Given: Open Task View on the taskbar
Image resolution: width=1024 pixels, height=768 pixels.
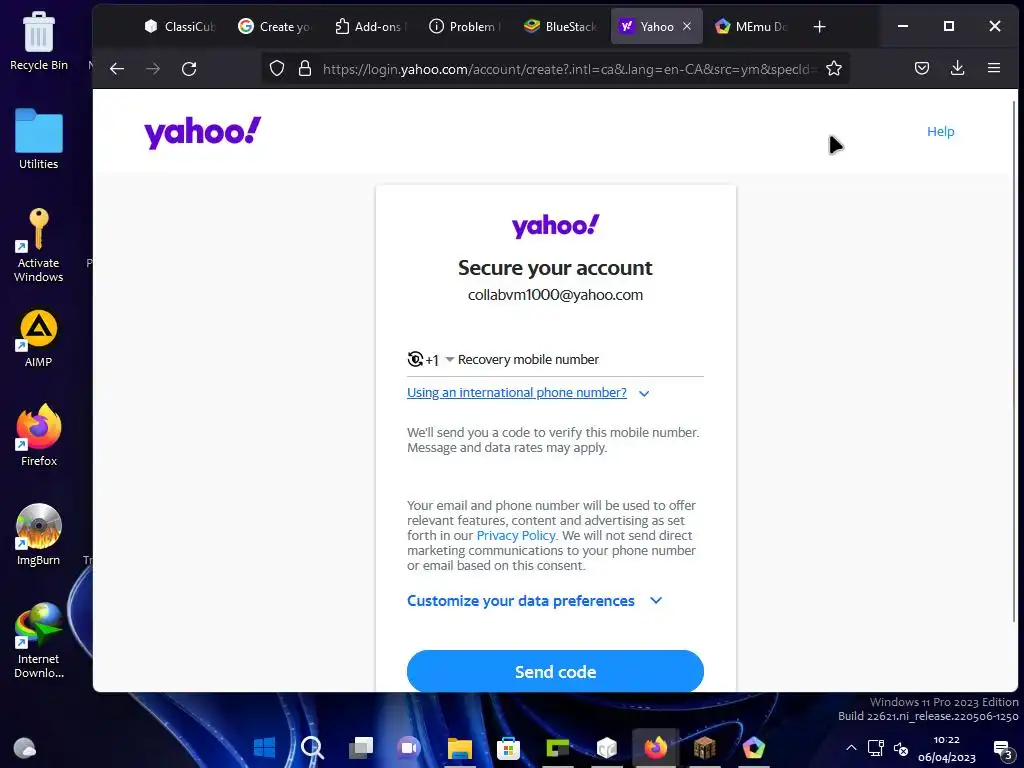Looking at the screenshot, I should click(x=360, y=748).
